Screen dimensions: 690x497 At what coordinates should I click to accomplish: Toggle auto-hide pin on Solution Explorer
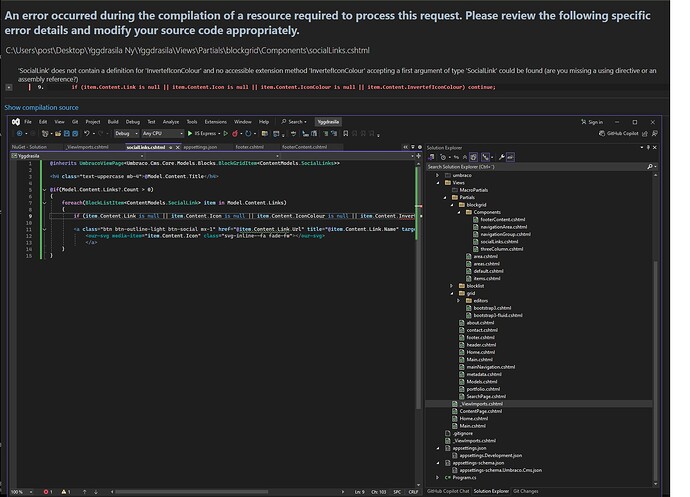click(x=648, y=147)
